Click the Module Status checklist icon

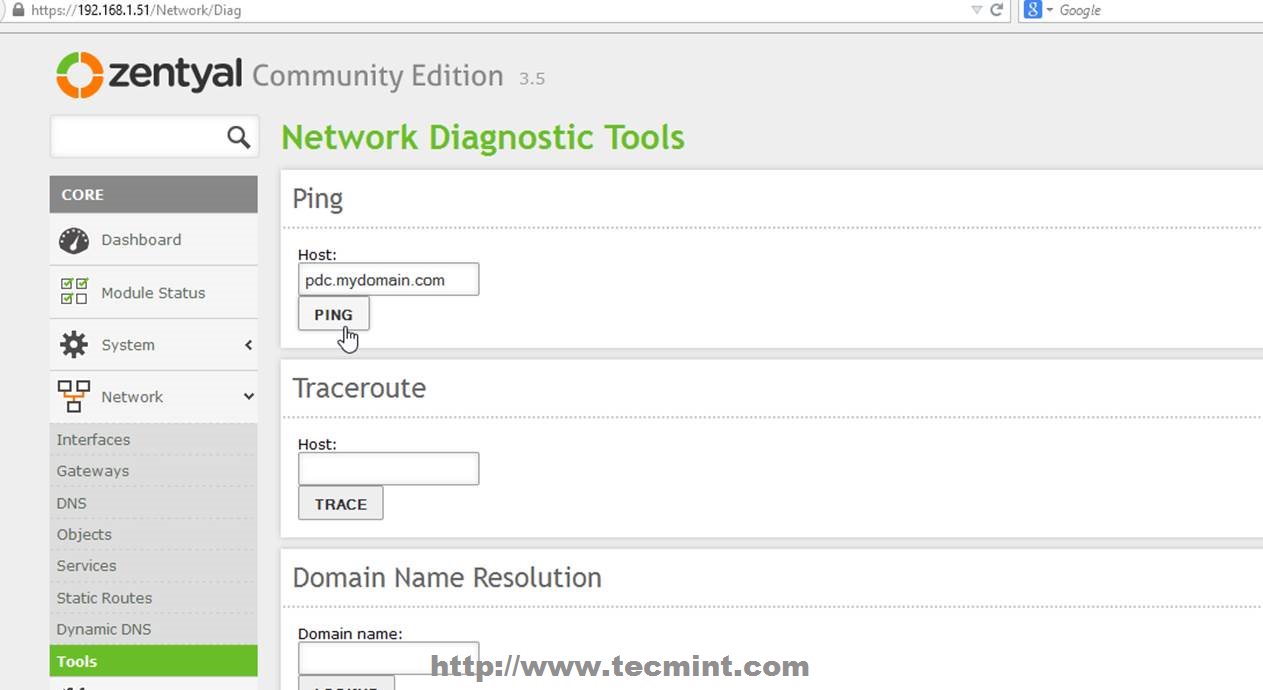tap(74, 292)
